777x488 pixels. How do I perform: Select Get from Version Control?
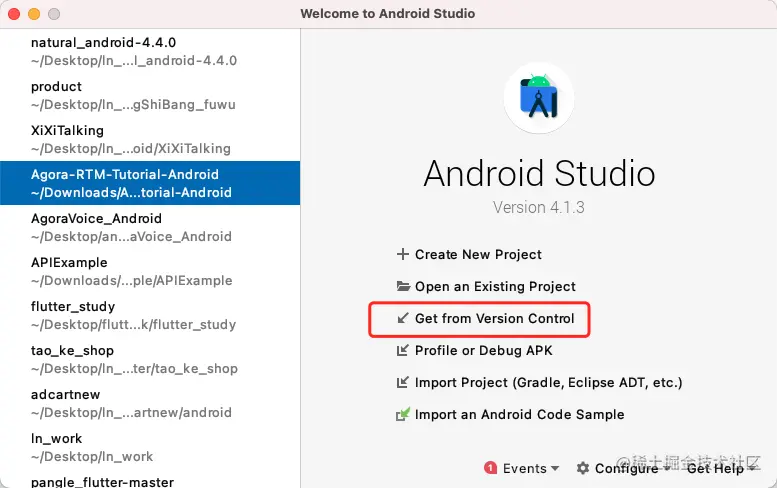[495, 318]
